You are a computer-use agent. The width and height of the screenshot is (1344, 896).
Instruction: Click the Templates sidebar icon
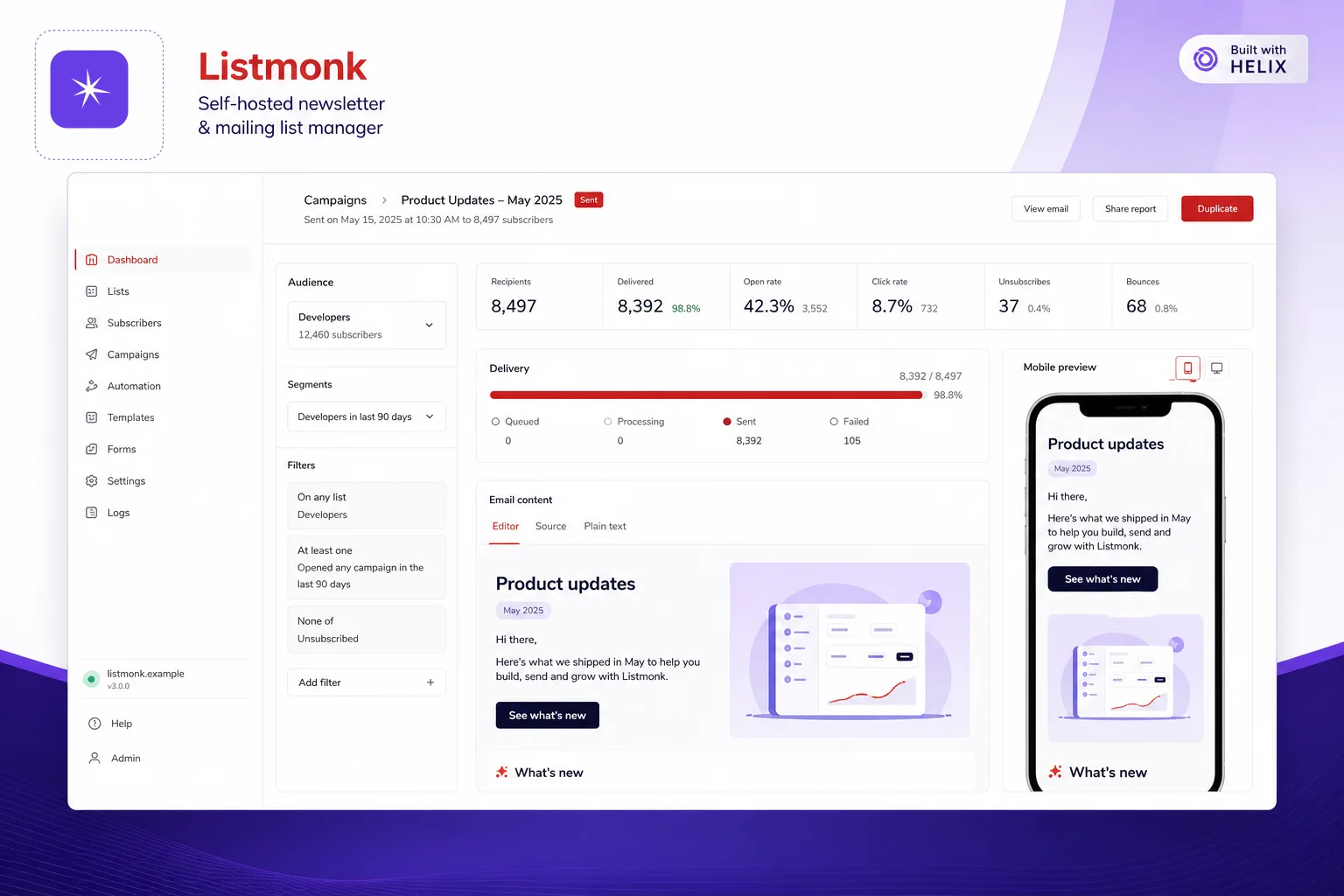click(x=92, y=417)
